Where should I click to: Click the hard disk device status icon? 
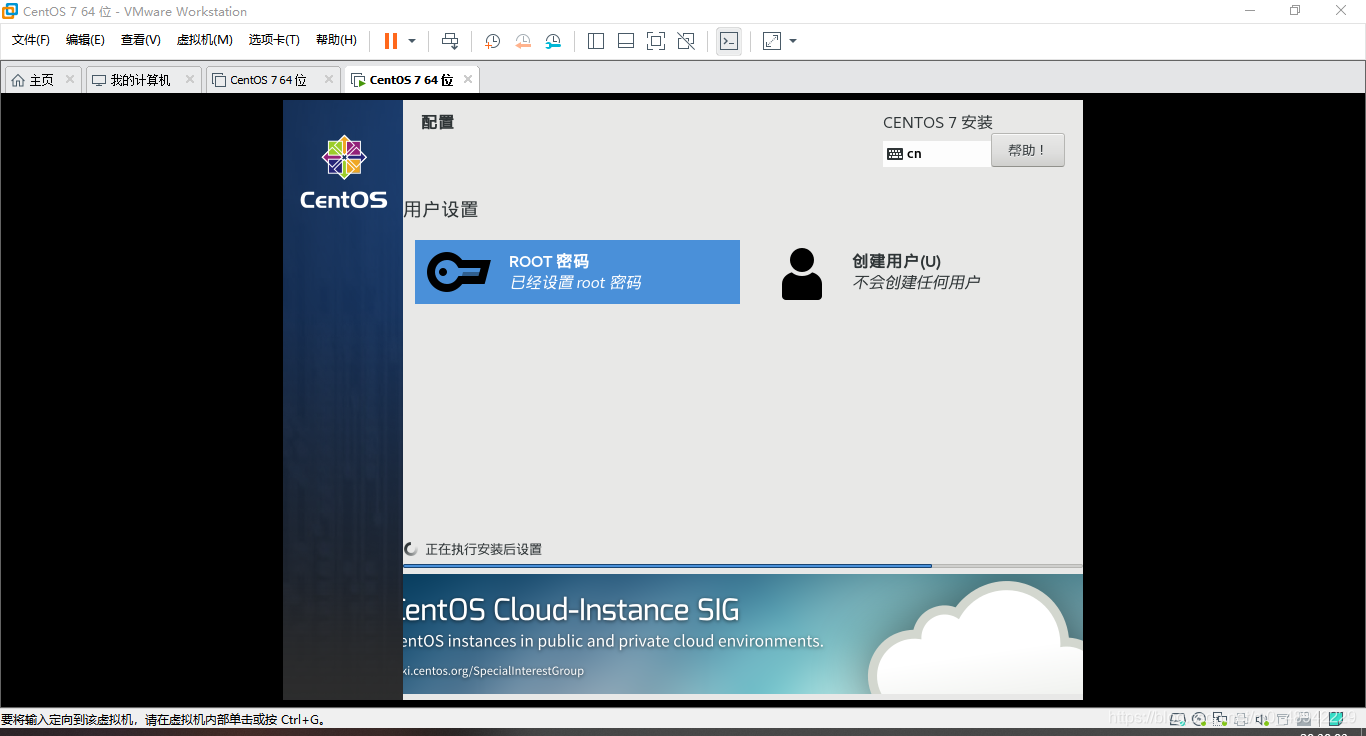1178,719
